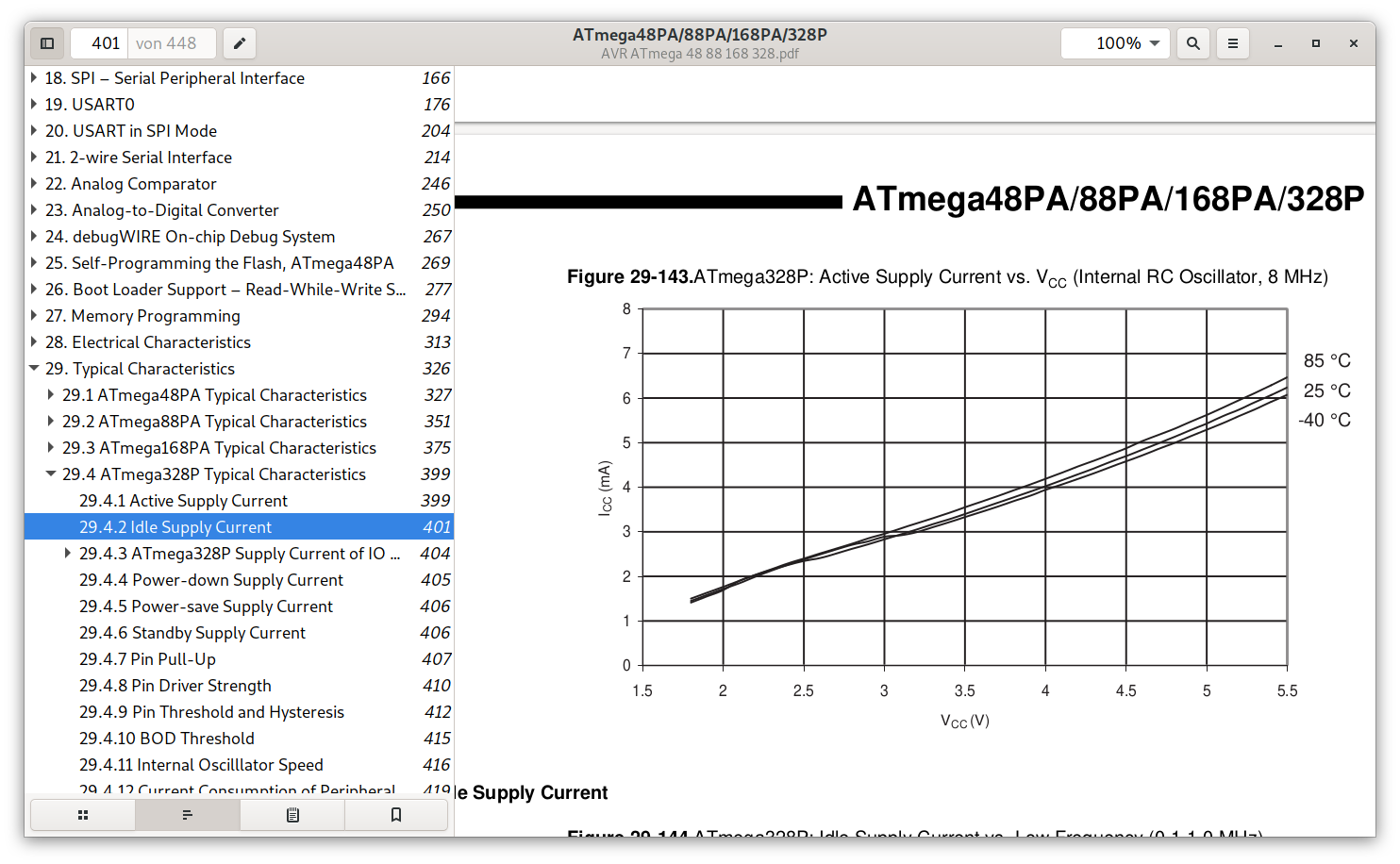Expand 29.2 ATmega88PA Typical Characteristics
Viewport: 1400px width, 864px height.
(x=51, y=422)
